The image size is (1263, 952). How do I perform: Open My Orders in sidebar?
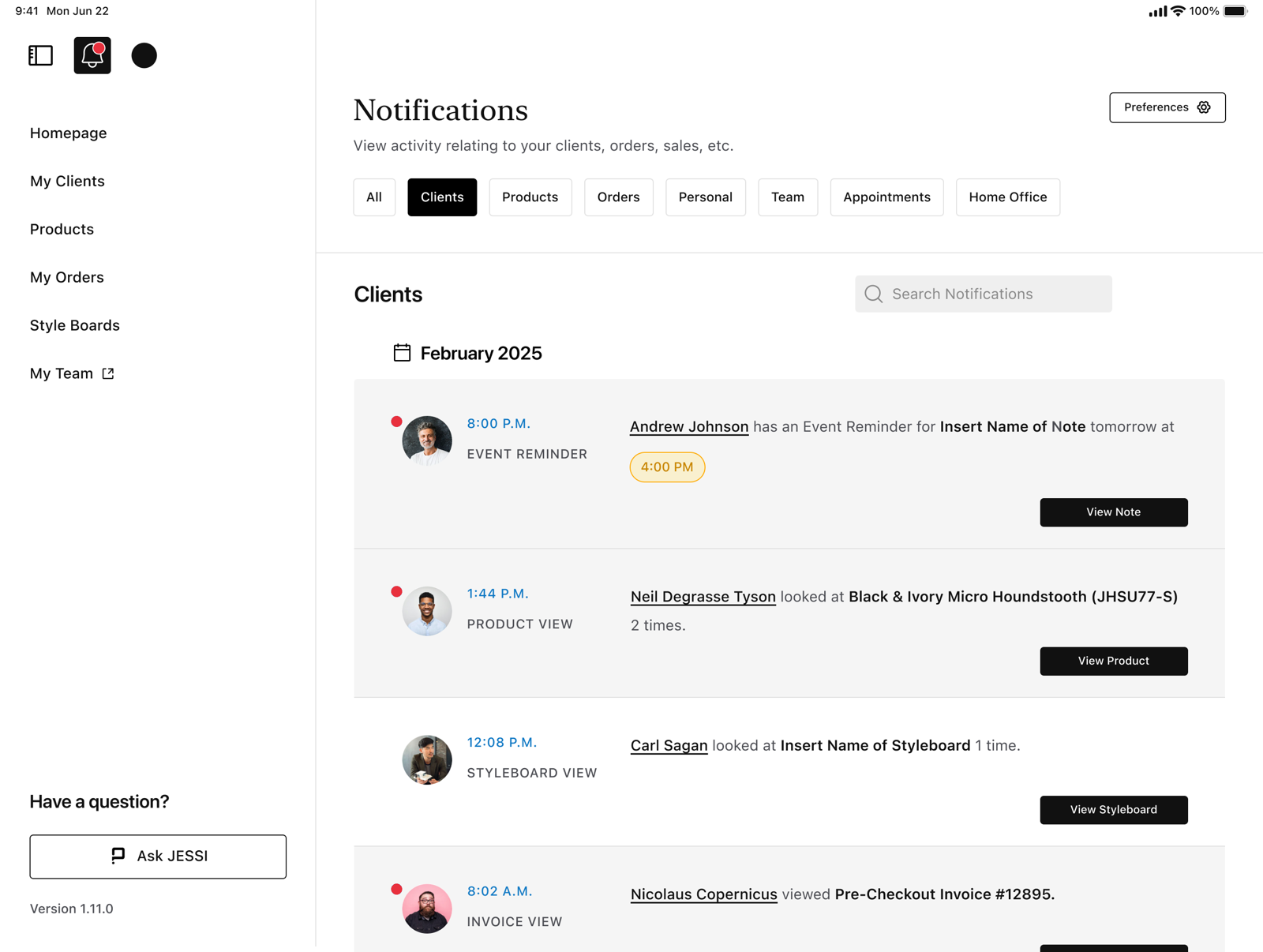(x=67, y=277)
